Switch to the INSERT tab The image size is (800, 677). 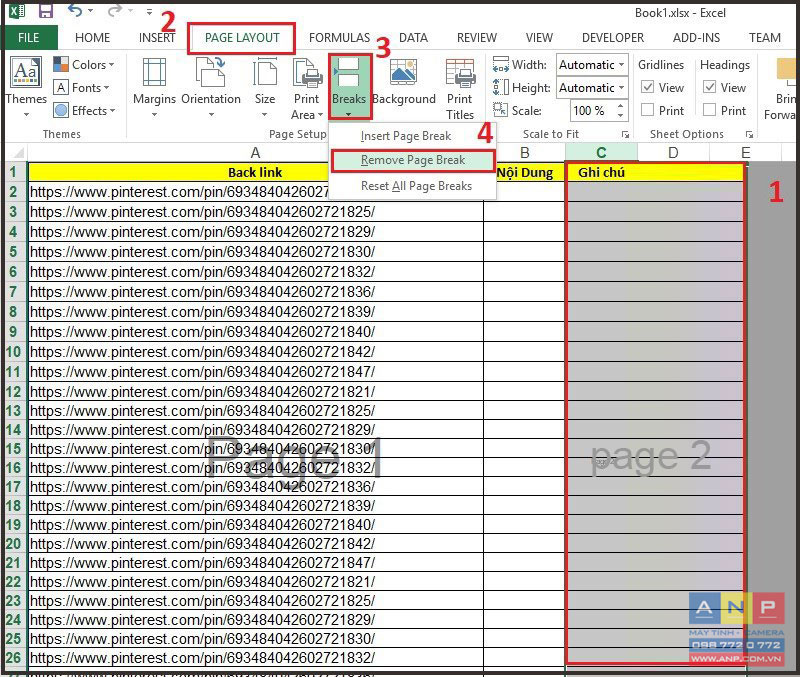coord(157,38)
